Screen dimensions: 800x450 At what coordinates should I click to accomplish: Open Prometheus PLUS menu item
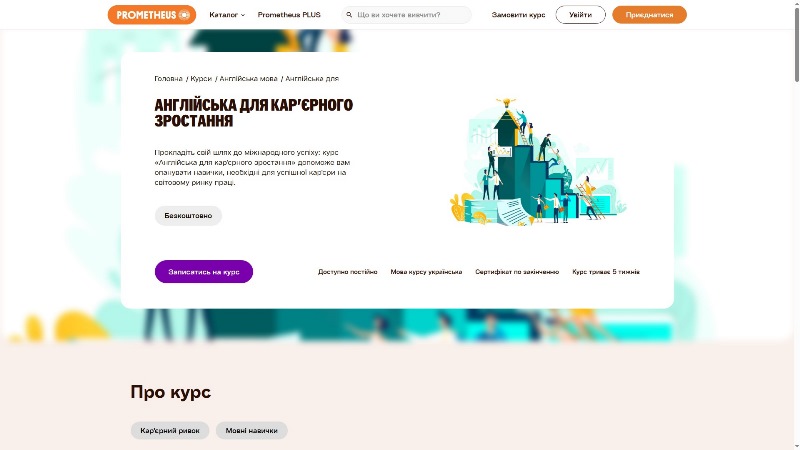(x=289, y=15)
